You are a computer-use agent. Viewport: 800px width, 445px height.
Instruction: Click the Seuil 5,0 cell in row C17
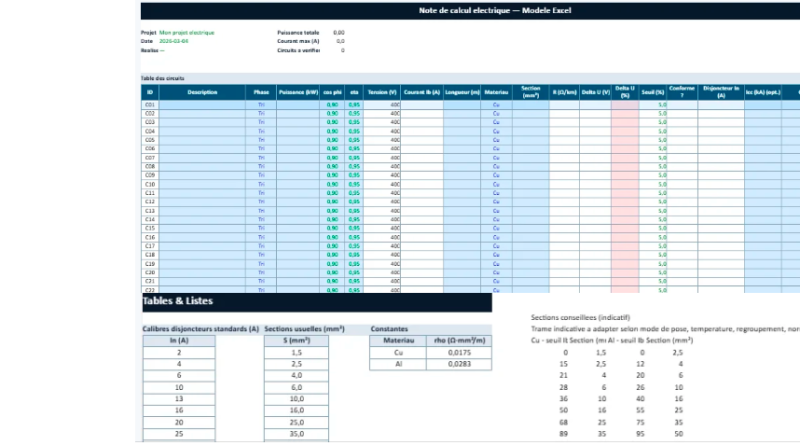[x=653, y=246]
